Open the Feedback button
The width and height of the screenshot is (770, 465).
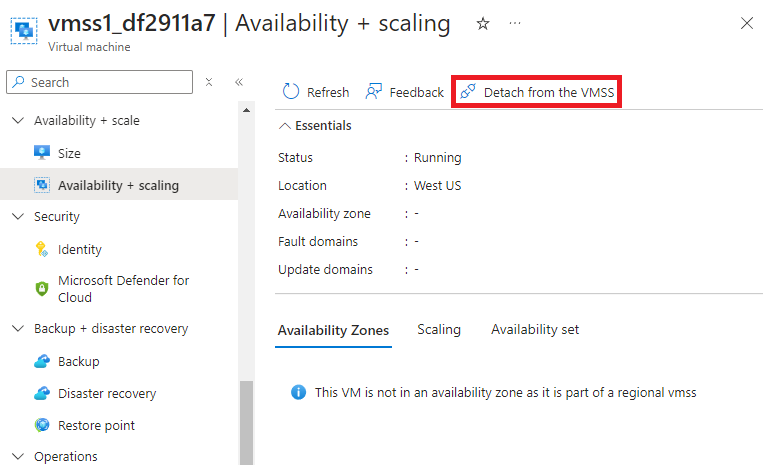pyautogui.click(x=416, y=92)
